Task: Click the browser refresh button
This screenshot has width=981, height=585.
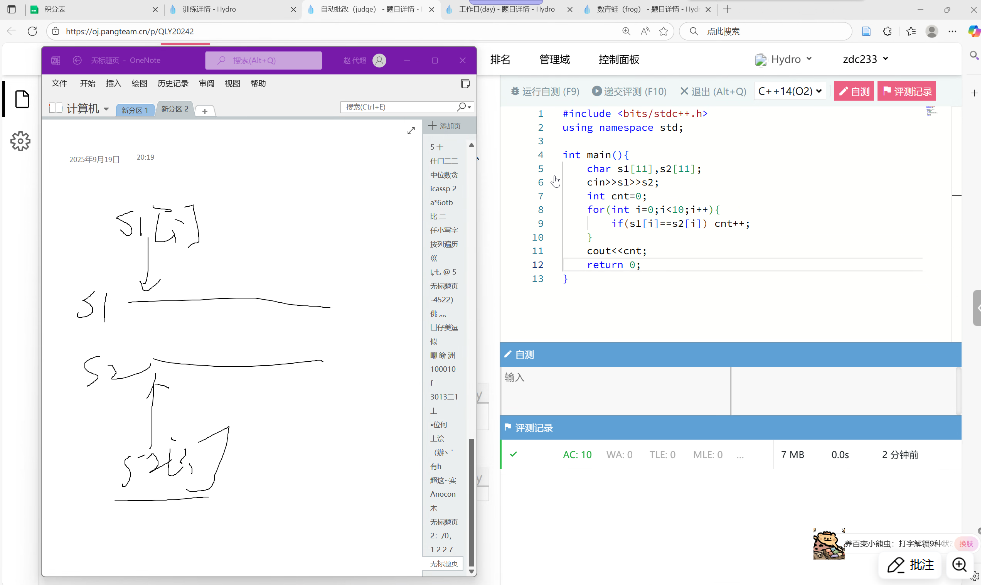Action: [33, 31]
